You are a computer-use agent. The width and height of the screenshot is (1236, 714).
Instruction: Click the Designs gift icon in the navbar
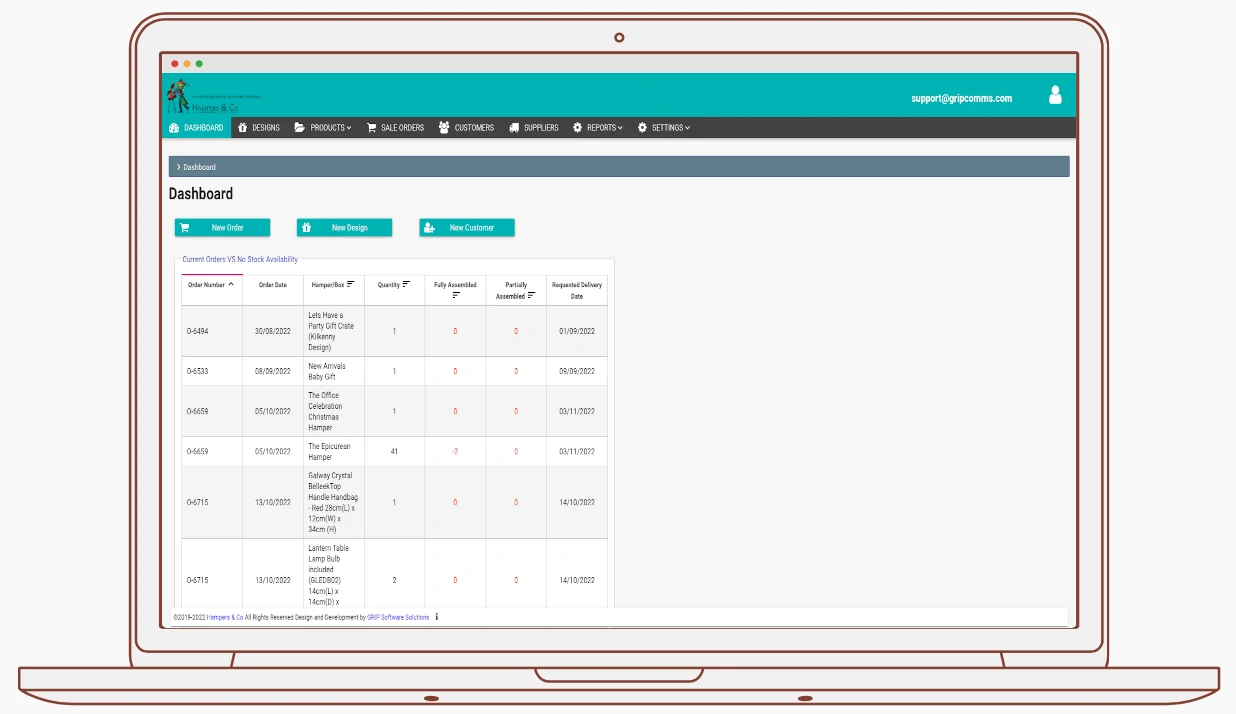pyautogui.click(x=242, y=128)
